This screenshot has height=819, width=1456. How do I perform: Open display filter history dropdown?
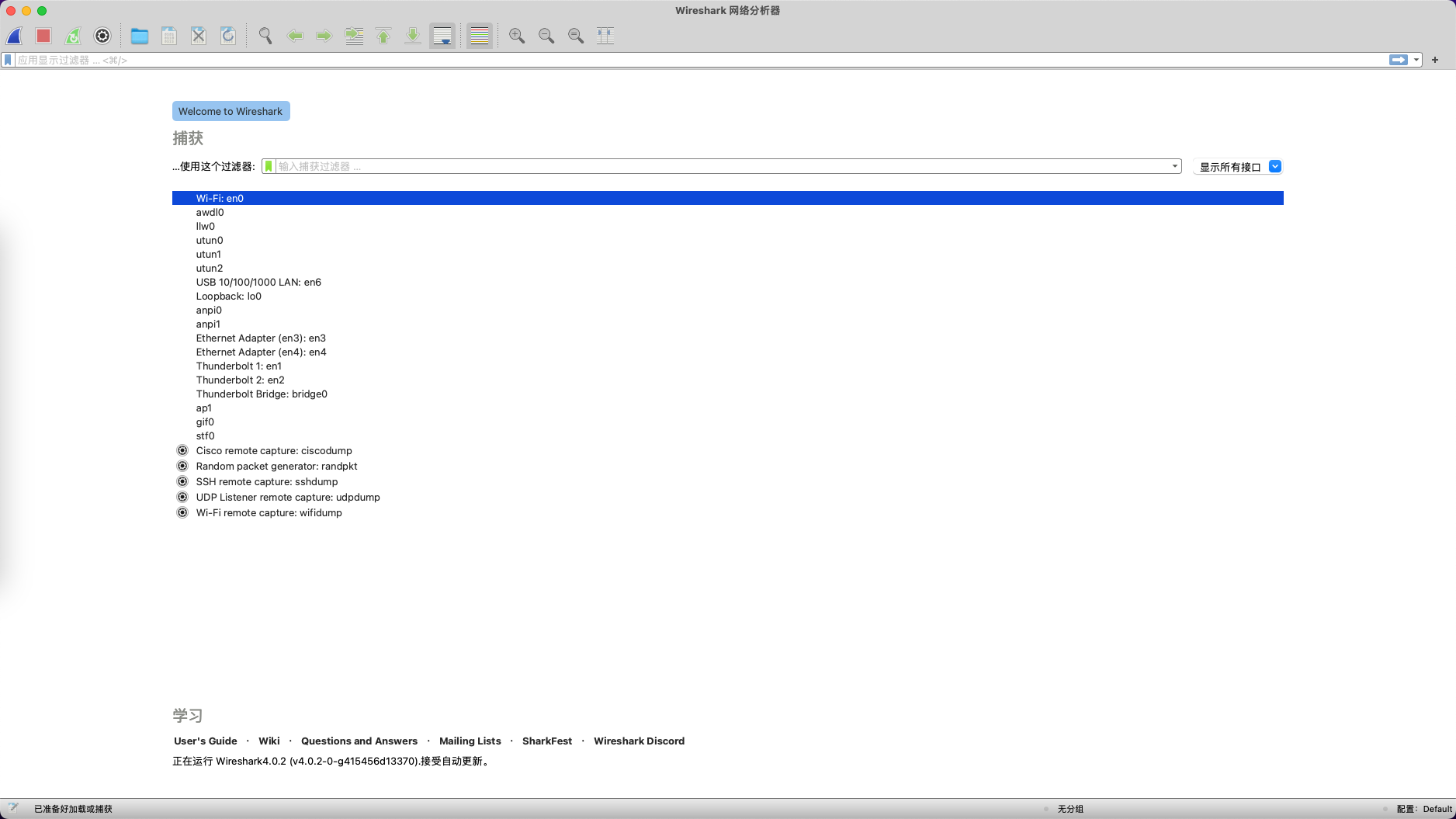(x=1416, y=60)
